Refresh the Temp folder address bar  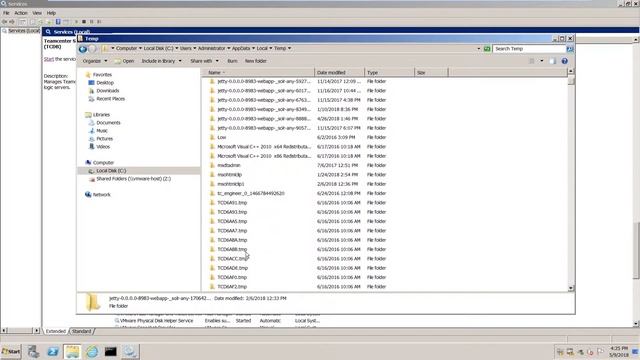tap(487, 49)
